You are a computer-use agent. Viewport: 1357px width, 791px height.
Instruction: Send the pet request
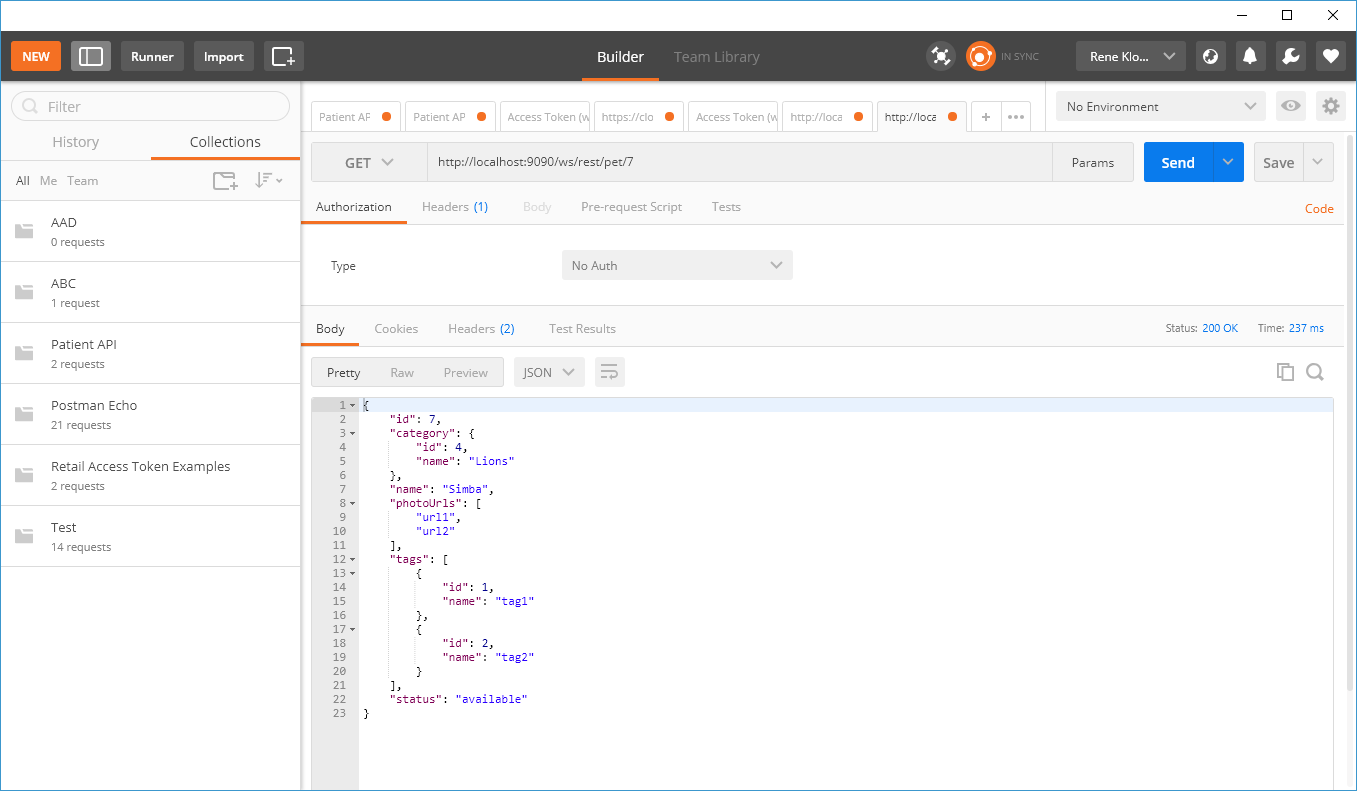tap(1177, 161)
